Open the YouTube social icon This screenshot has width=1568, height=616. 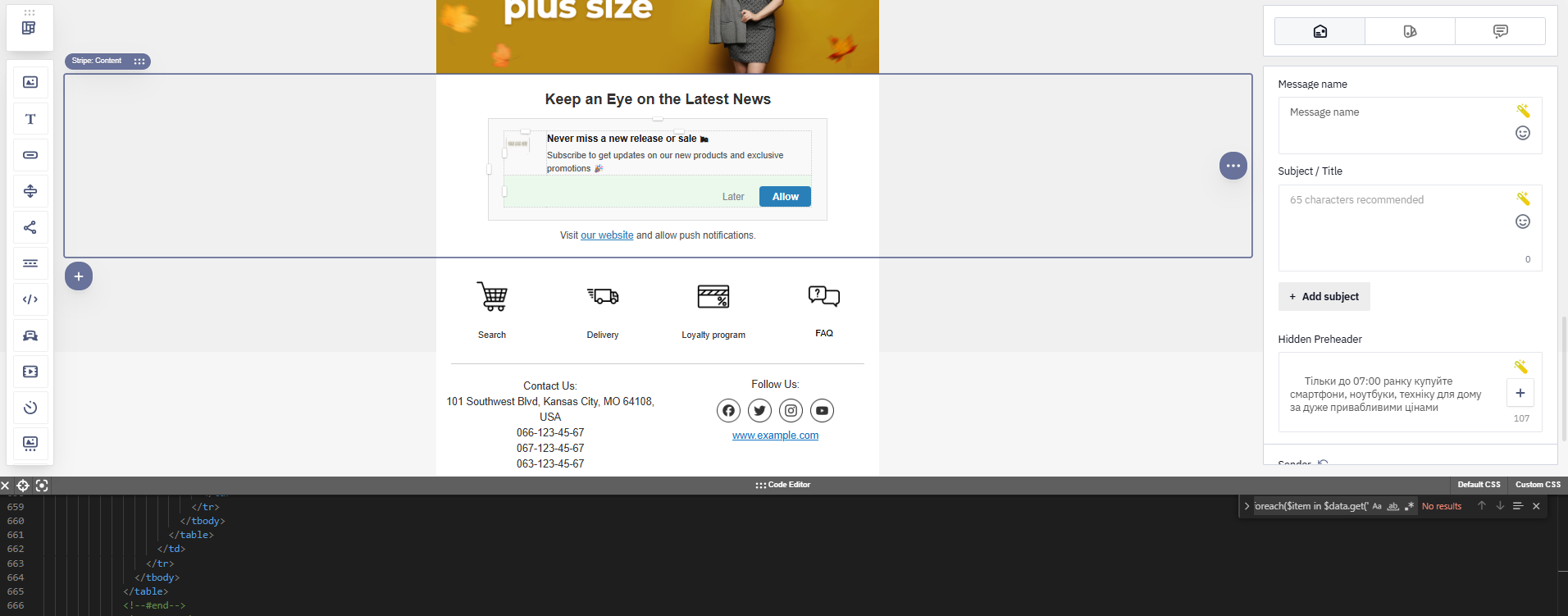(822, 410)
